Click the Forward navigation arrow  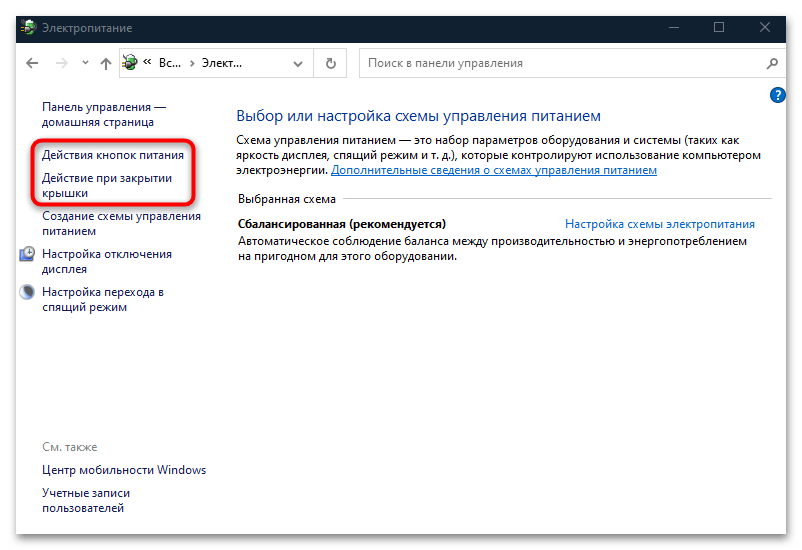click(x=62, y=63)
